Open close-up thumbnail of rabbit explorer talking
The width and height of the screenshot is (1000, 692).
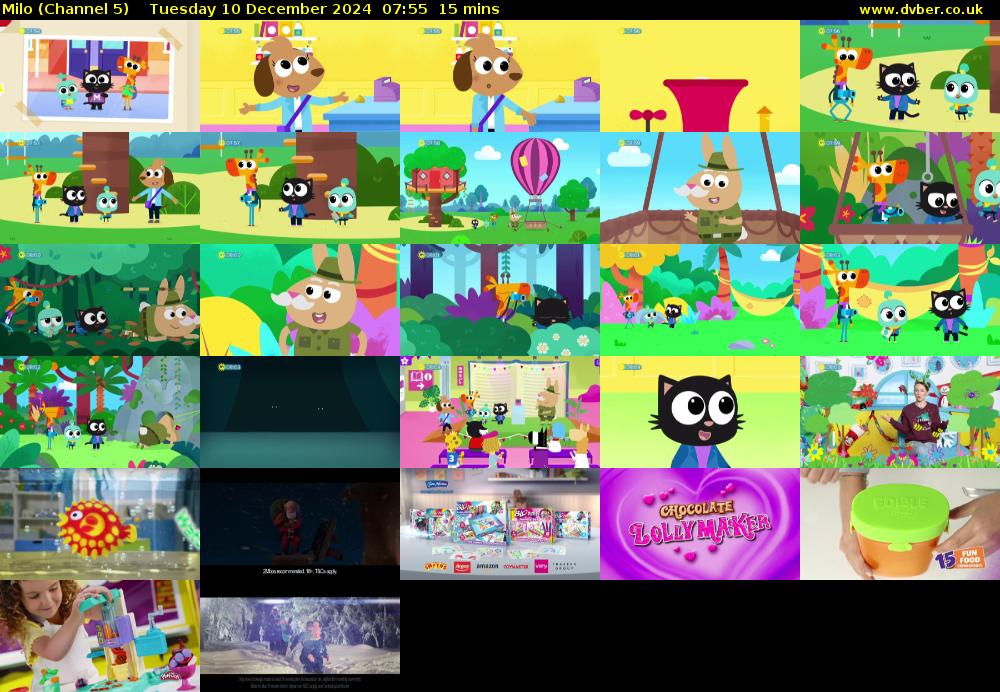click(x=300, y=300)
